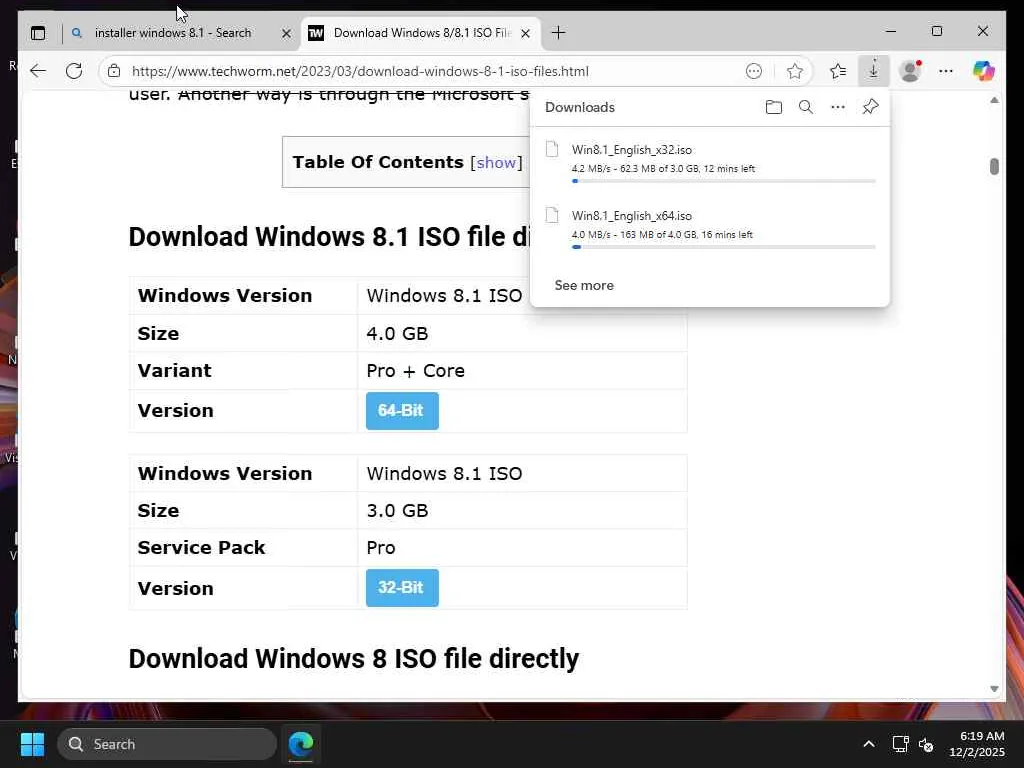
Task: Click the Edge taskbar icon
Action: pyautogui.click(x=301, y=744)
